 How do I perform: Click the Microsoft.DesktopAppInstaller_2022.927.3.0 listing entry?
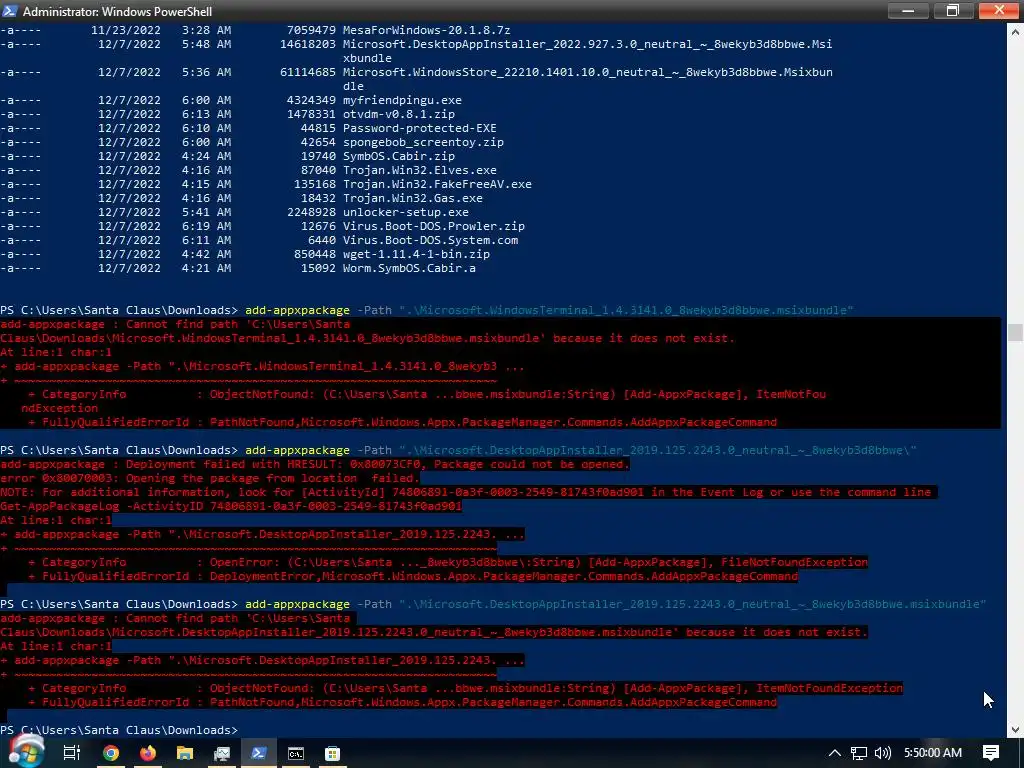[587, 51]
